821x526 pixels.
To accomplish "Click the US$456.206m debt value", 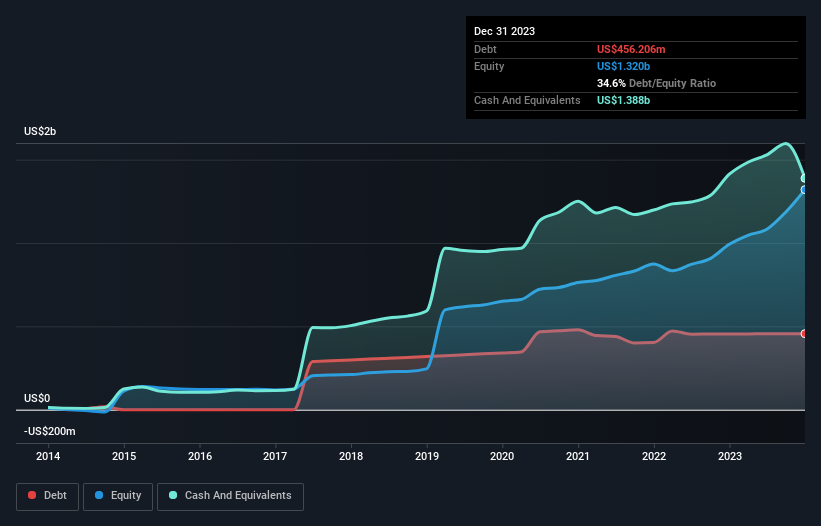I will 631,49.
